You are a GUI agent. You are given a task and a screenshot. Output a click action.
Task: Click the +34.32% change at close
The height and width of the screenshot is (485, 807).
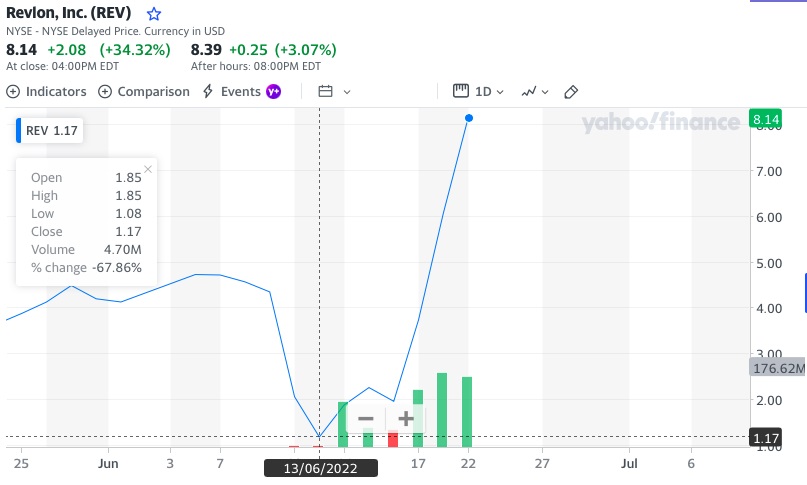click(x=135, y=50)
